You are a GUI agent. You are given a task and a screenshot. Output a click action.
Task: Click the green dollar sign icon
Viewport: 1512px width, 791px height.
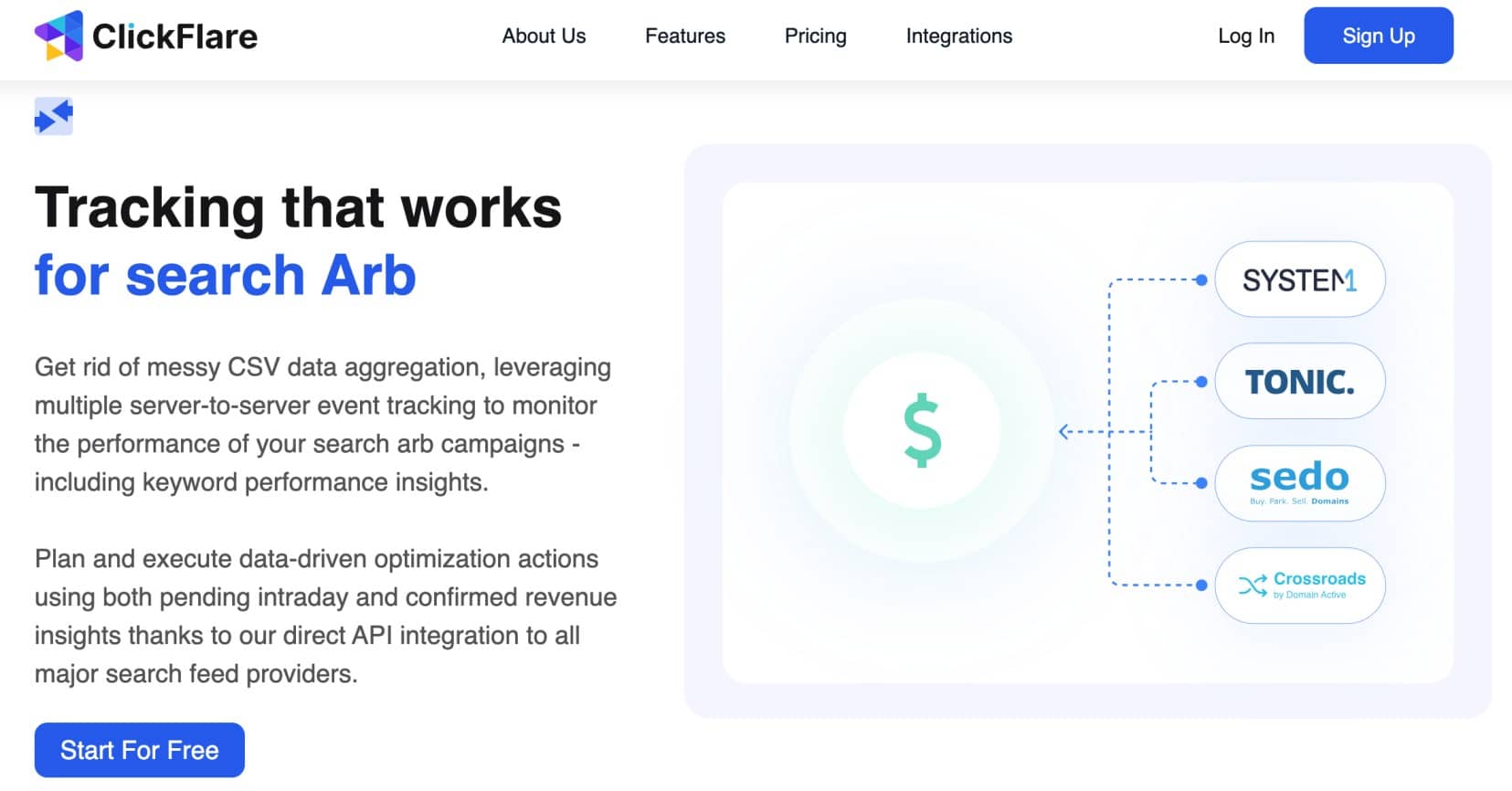tap(922, 430)
